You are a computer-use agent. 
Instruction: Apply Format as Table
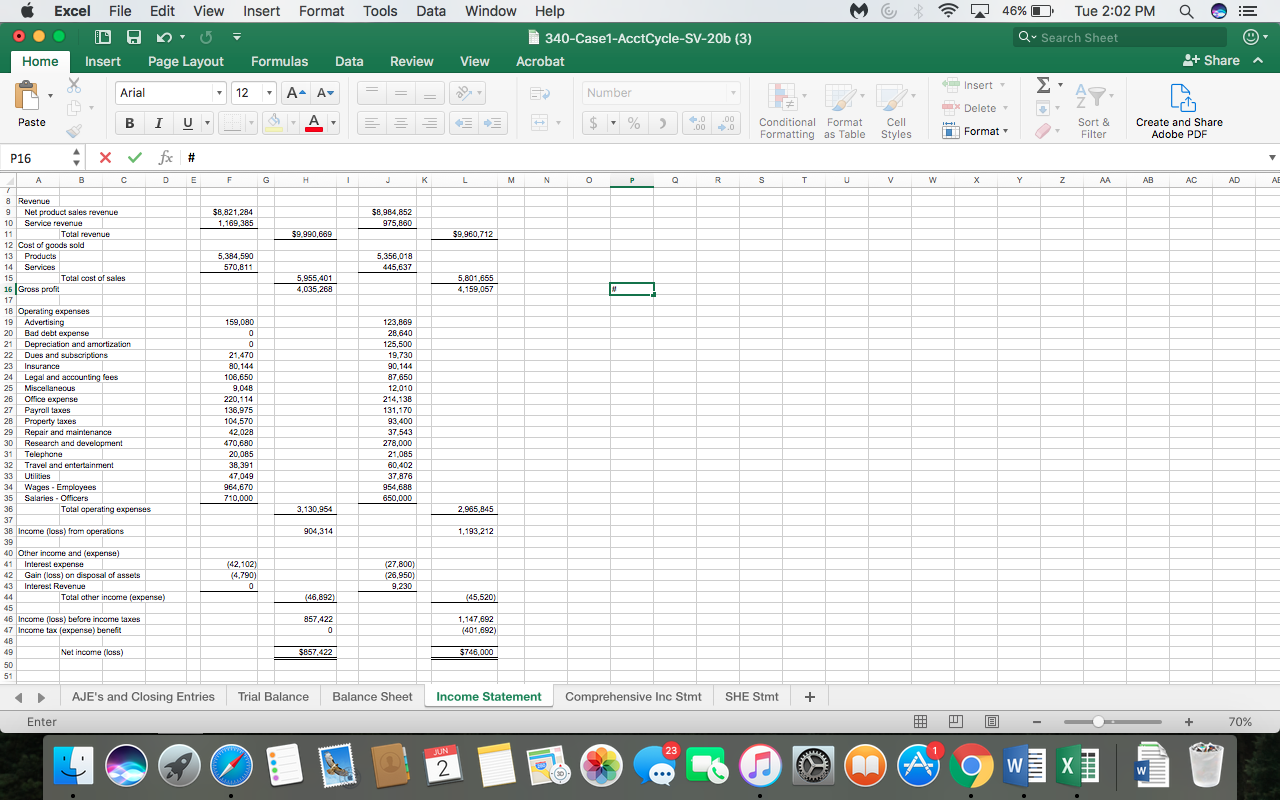(x=844, y=110)
